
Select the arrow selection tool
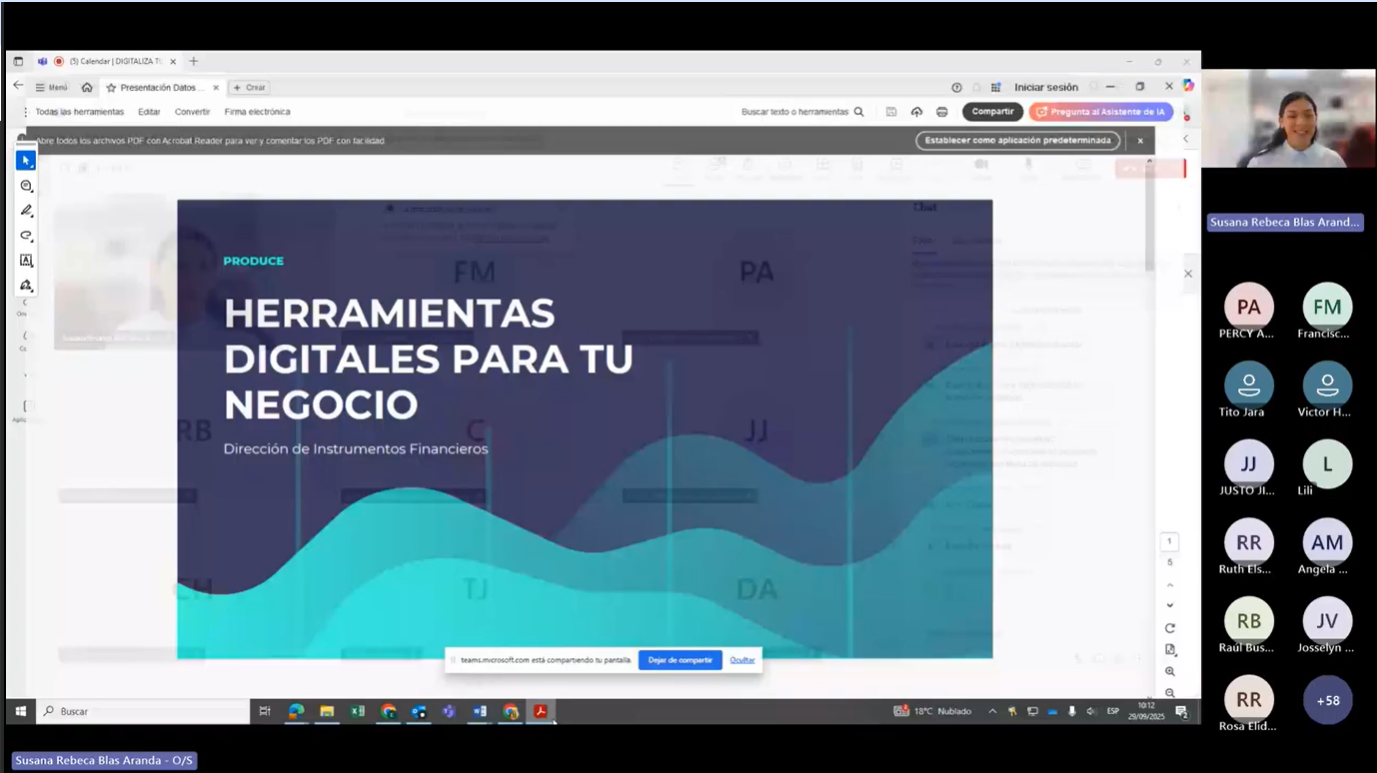[x=26, y=161]
